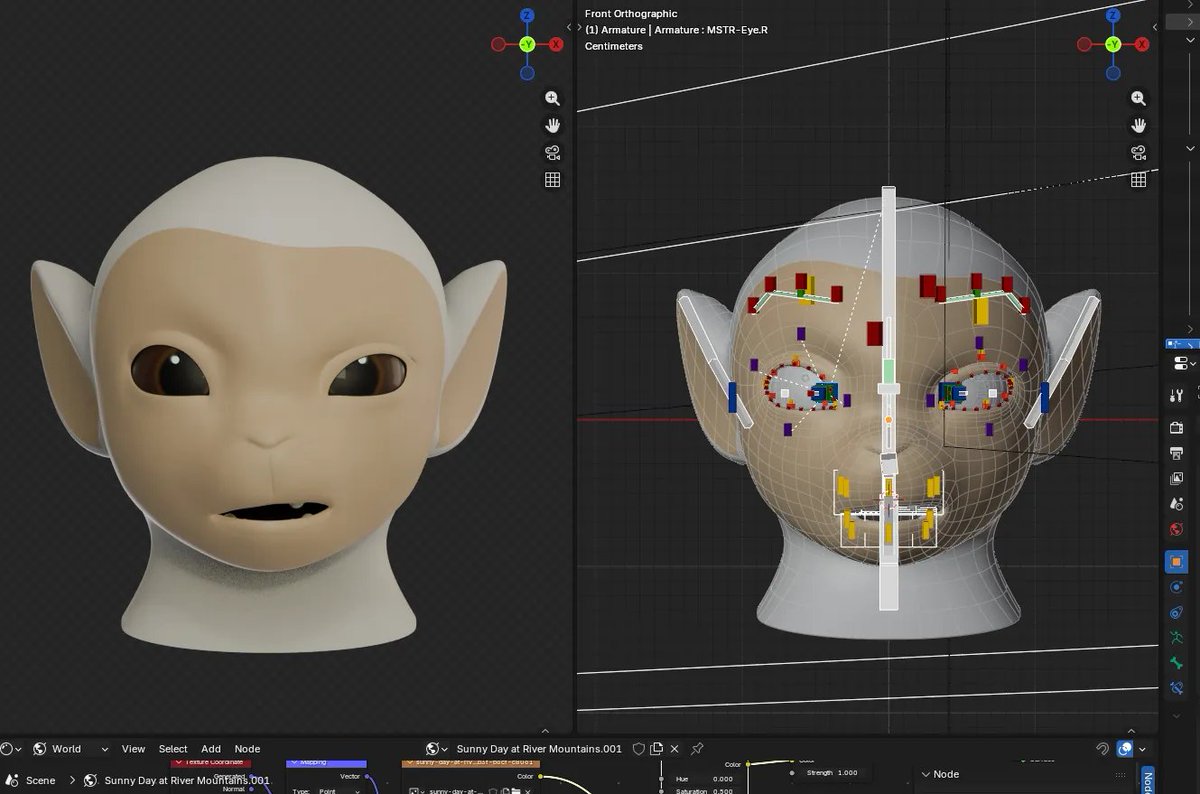Open Object properties tab

pyautogui.click(x=1177, y=562)
